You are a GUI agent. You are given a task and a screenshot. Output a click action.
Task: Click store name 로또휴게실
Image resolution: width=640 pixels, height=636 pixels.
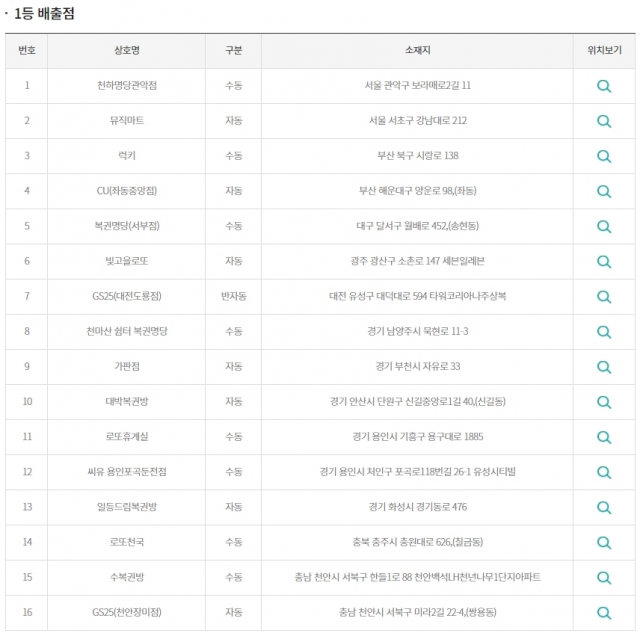127,436
